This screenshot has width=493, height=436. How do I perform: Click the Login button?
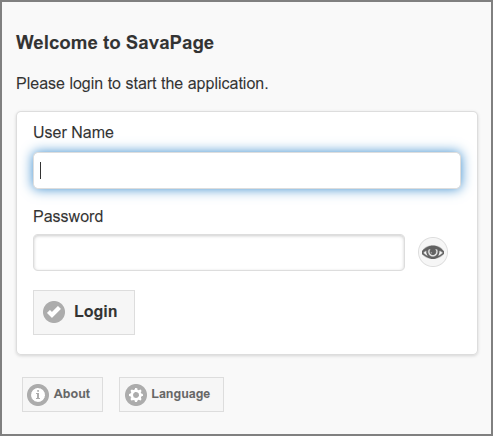[x=84, y=312]
